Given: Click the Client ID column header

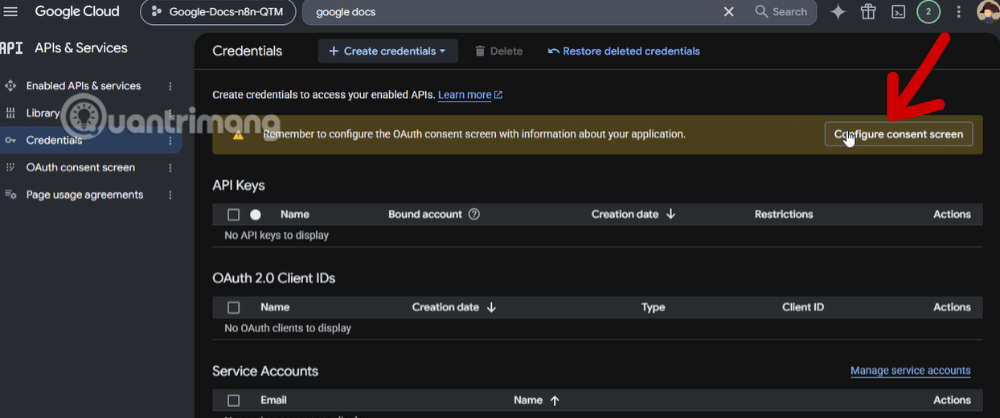Looking at the screenshot, I should (x=803, y=307).
